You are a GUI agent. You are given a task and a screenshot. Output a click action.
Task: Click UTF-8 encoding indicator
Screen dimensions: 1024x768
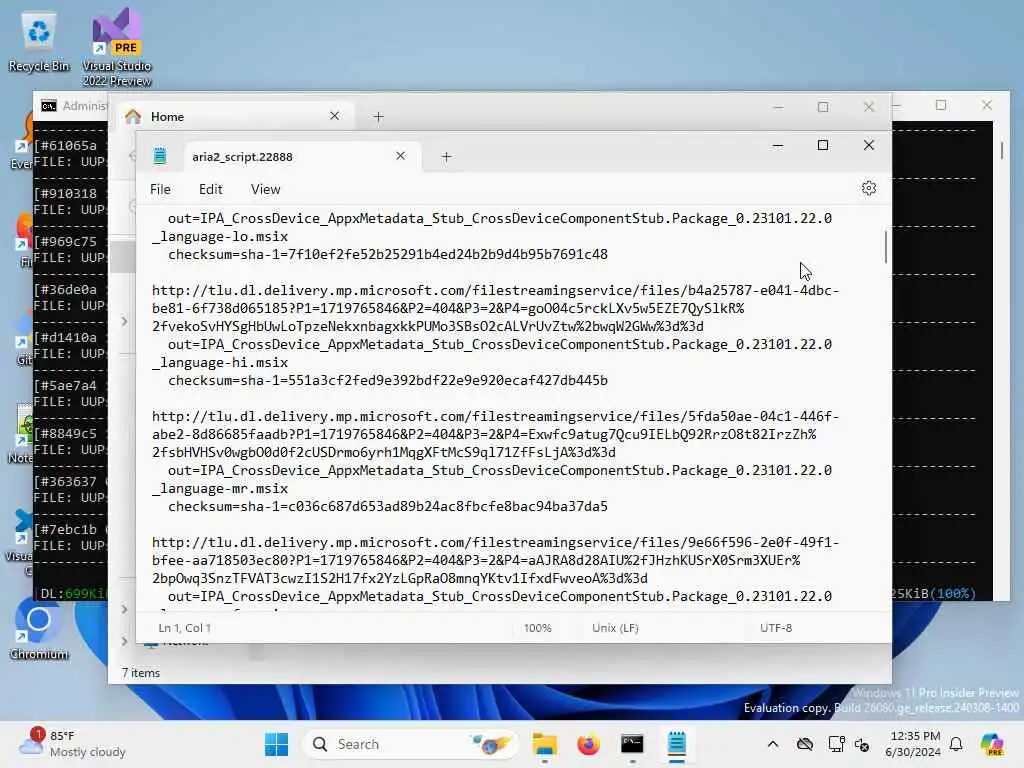[775, 628]
